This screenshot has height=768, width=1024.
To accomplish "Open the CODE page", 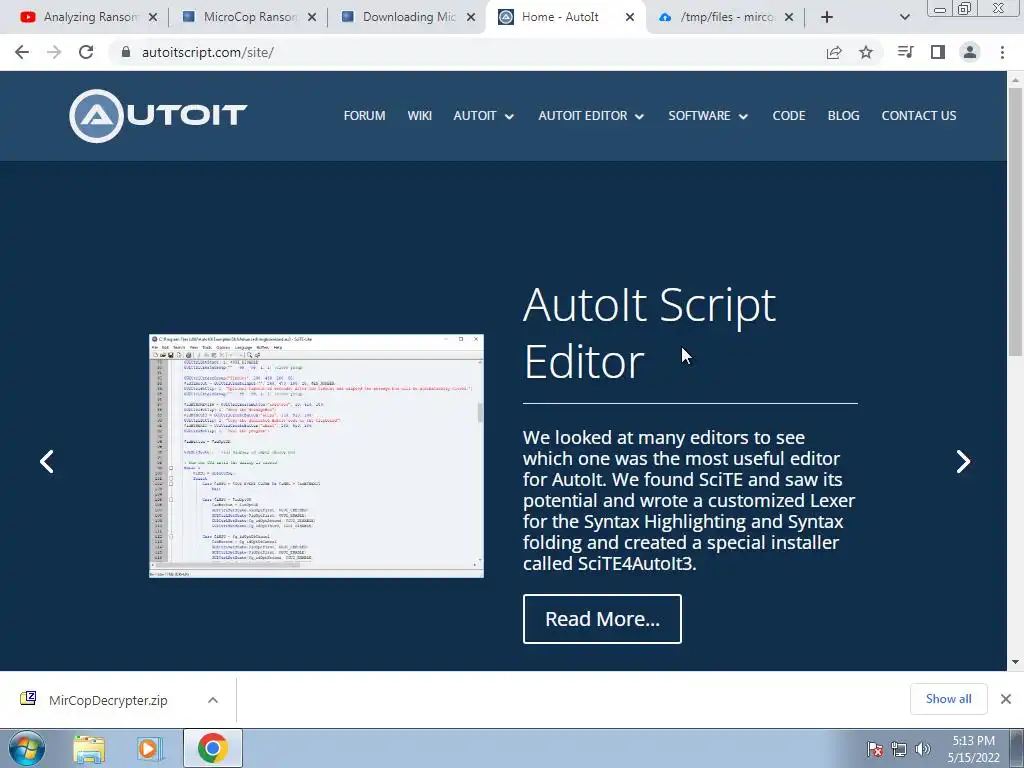I will point(789,116).
